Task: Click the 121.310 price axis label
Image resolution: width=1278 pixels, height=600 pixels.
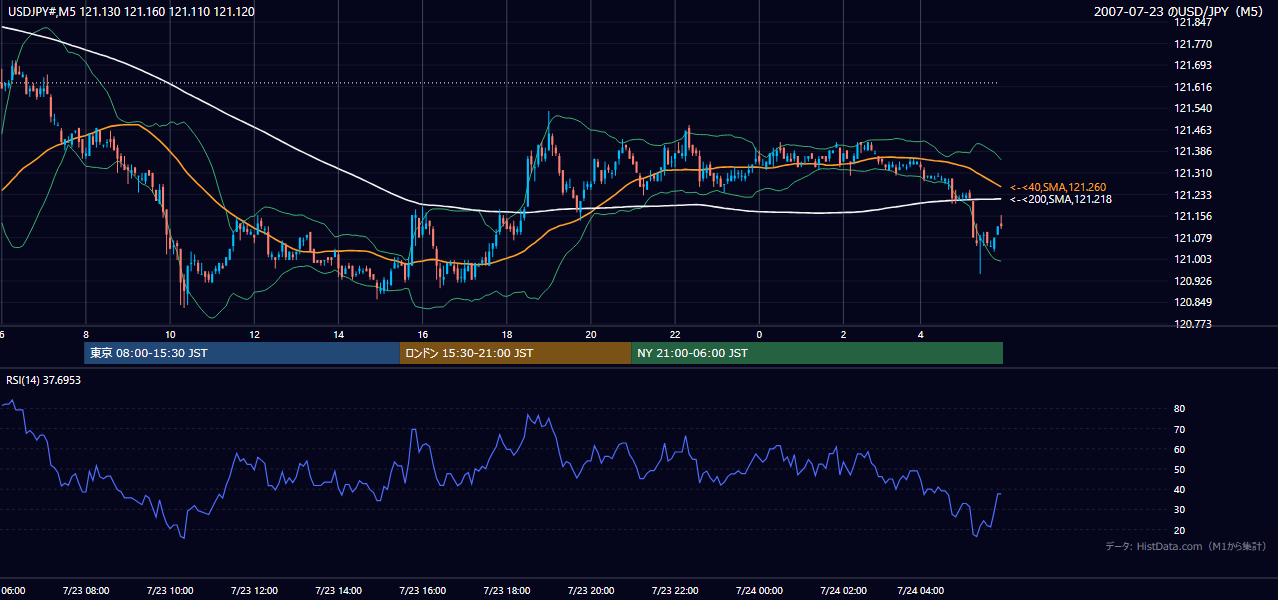Action: [1193, 173]
